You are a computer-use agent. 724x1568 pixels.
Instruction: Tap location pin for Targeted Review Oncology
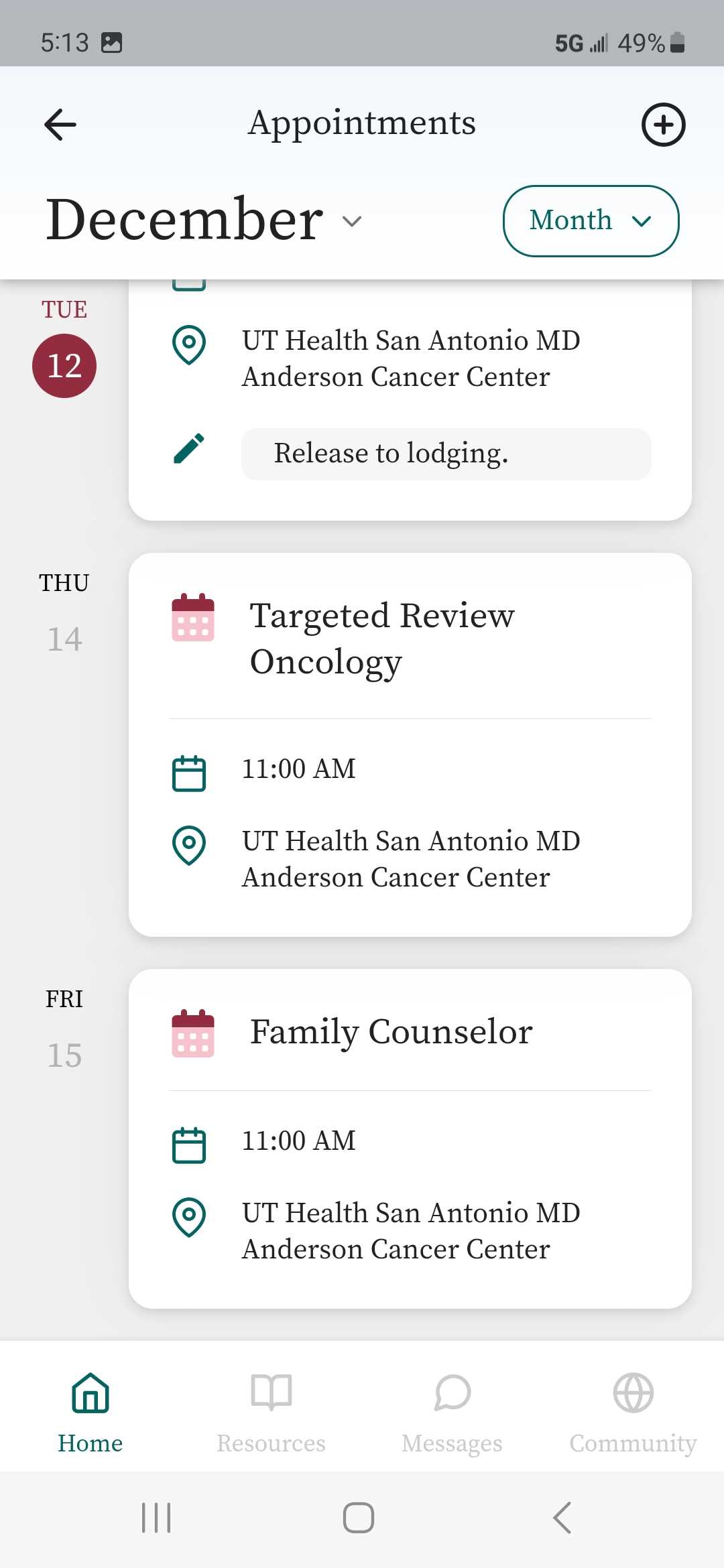coord(189,846)
